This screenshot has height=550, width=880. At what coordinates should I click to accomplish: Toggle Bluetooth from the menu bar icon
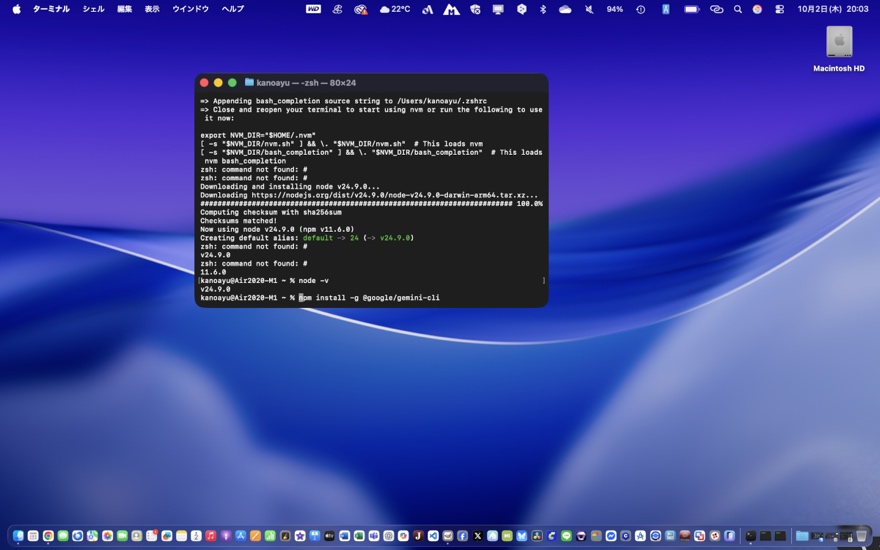point(543,9)
